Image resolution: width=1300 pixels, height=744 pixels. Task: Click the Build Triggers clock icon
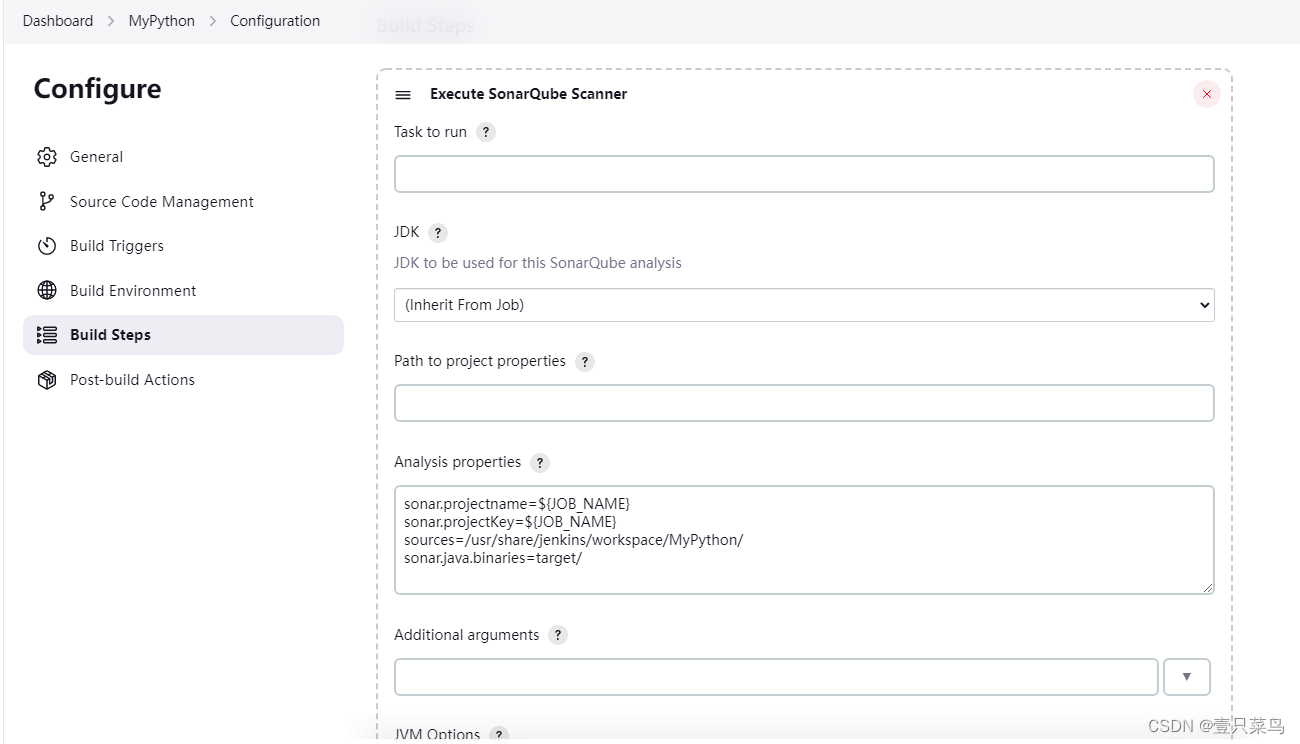coord(47,246)
